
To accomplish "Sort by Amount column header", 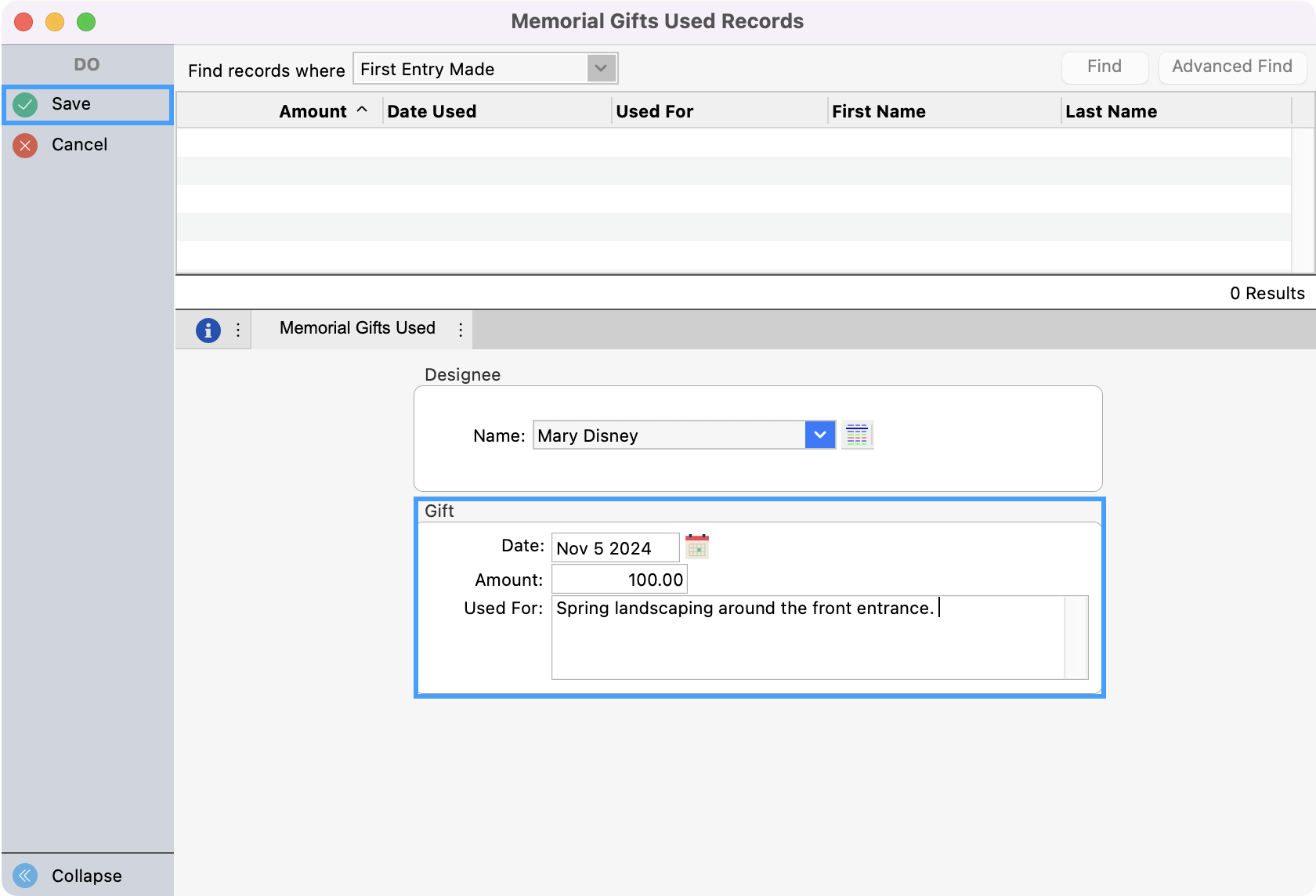I will coord(313,111).
